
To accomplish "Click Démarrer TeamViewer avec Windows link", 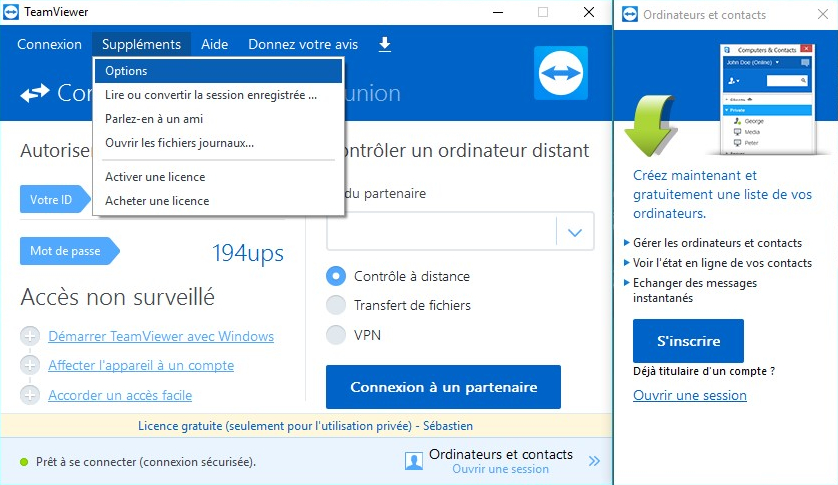I will [x=161, y=336].
